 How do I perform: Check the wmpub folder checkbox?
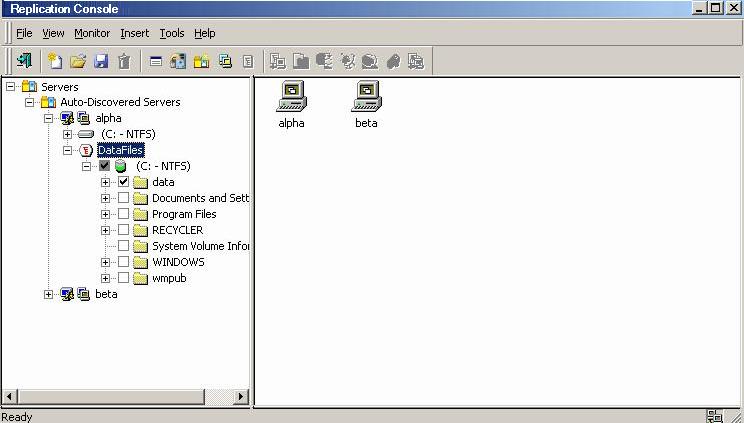tap(123, 278)
